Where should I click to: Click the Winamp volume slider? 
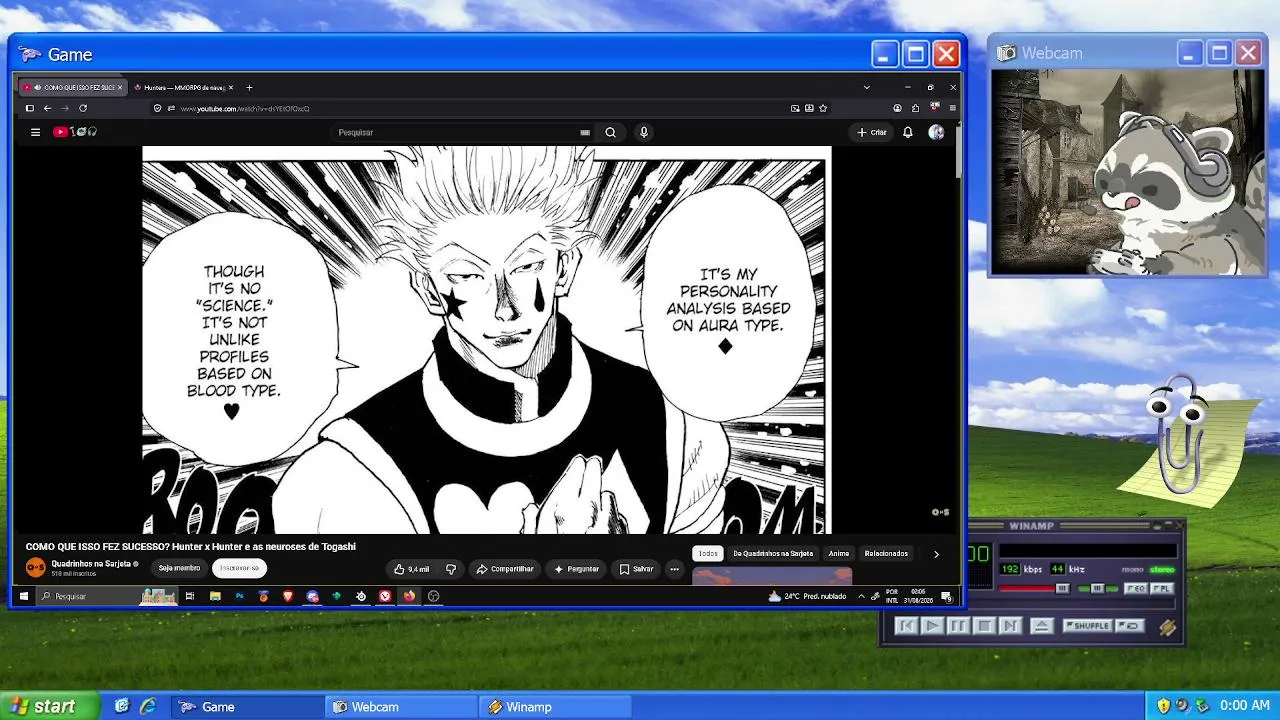[x=1036, y=589]
